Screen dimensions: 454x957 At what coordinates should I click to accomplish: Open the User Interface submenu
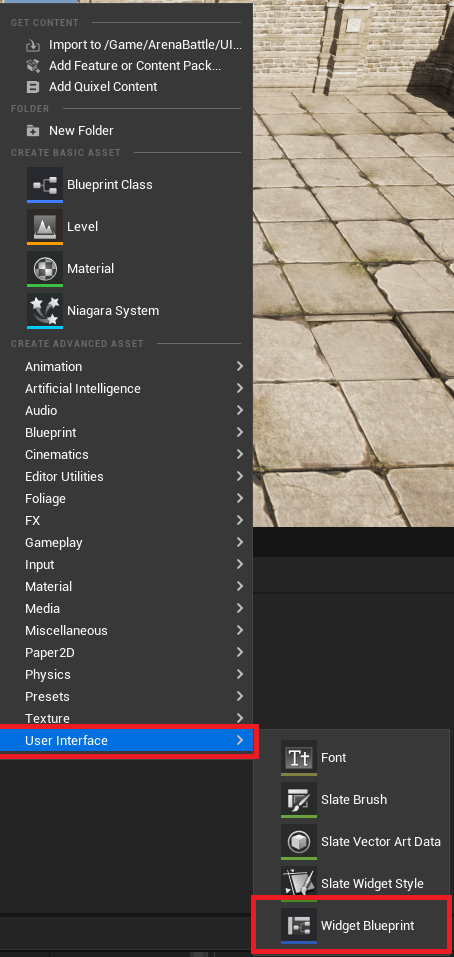[126, 740]
